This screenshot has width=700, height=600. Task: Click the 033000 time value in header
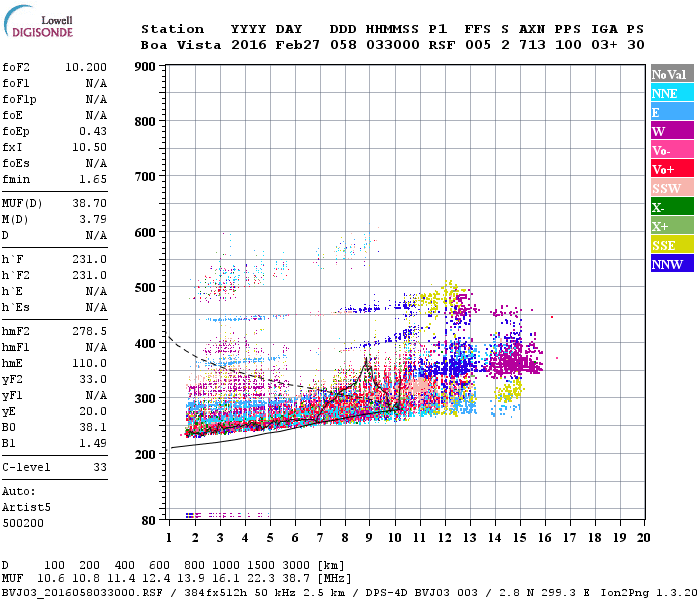(393, 45)
